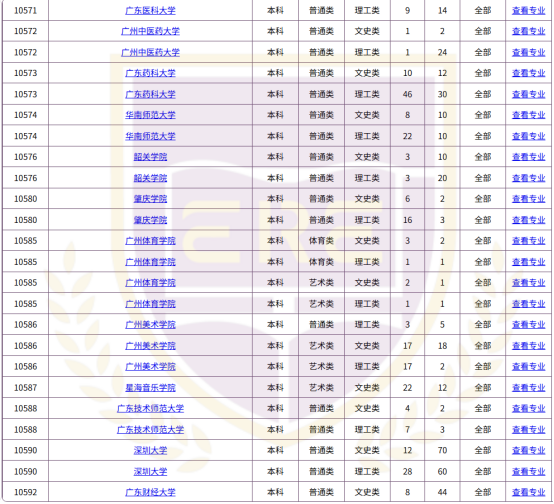
Task: Click 肇庆学院 link in 理工类 row
Action: [x=150, y=220]
